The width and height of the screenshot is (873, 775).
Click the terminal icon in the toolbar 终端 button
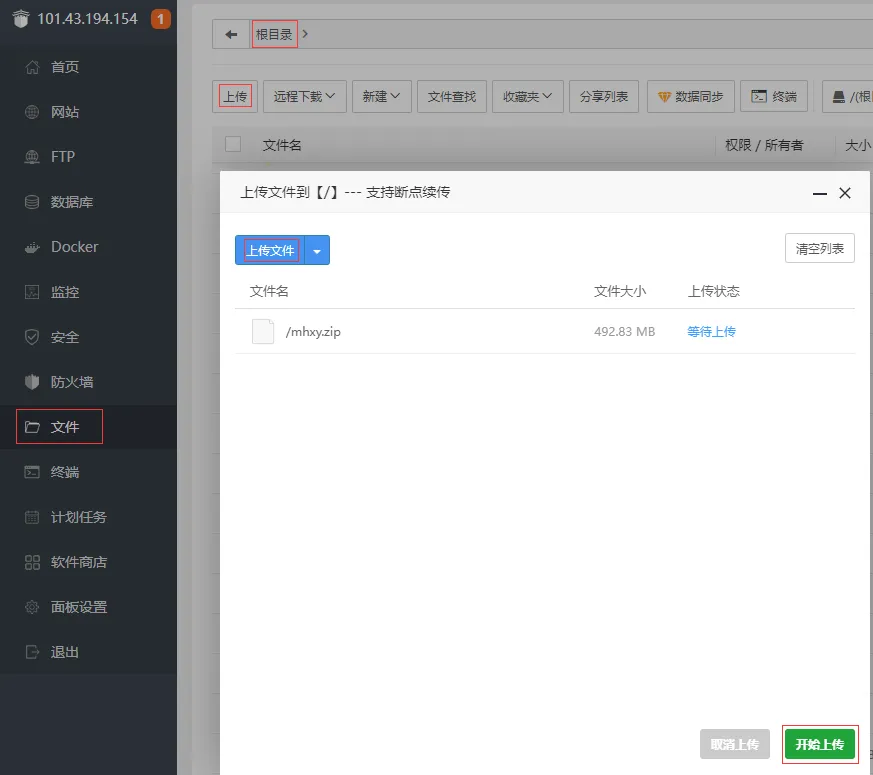[x=758, y=96]
